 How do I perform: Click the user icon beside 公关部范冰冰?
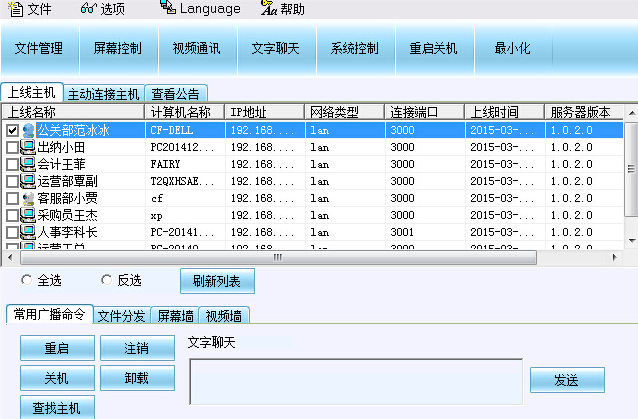coord(28,130)
